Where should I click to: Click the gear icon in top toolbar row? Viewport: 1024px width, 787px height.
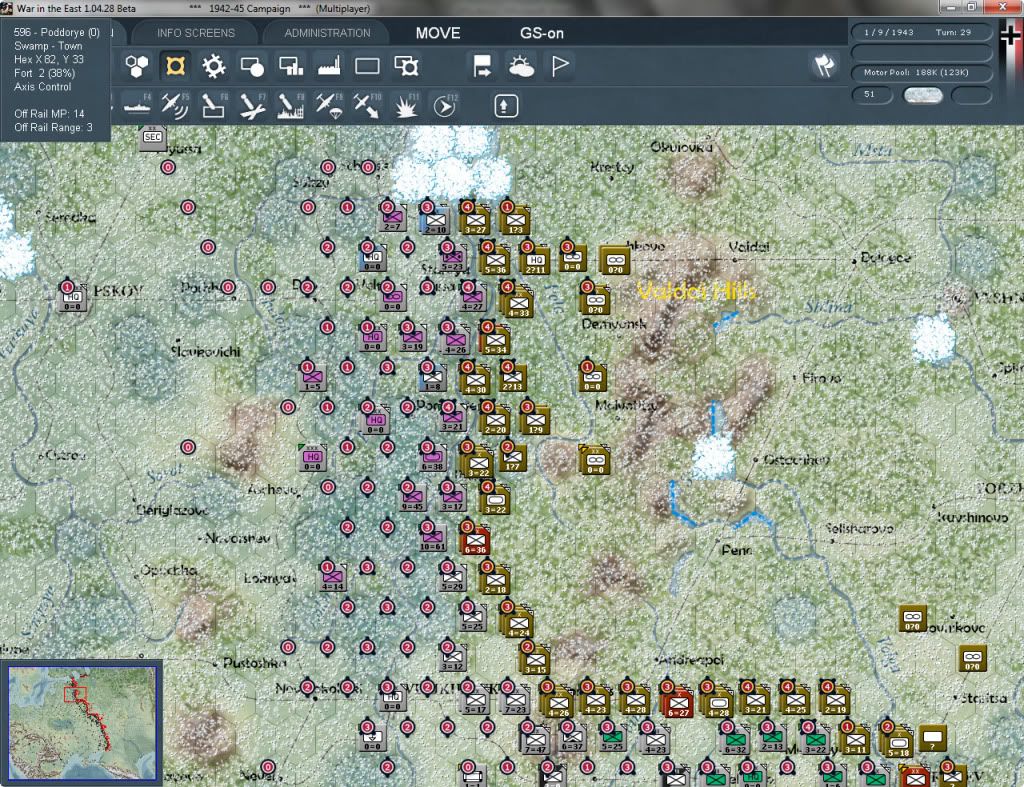pyautogui.click(x=214, y=66)
